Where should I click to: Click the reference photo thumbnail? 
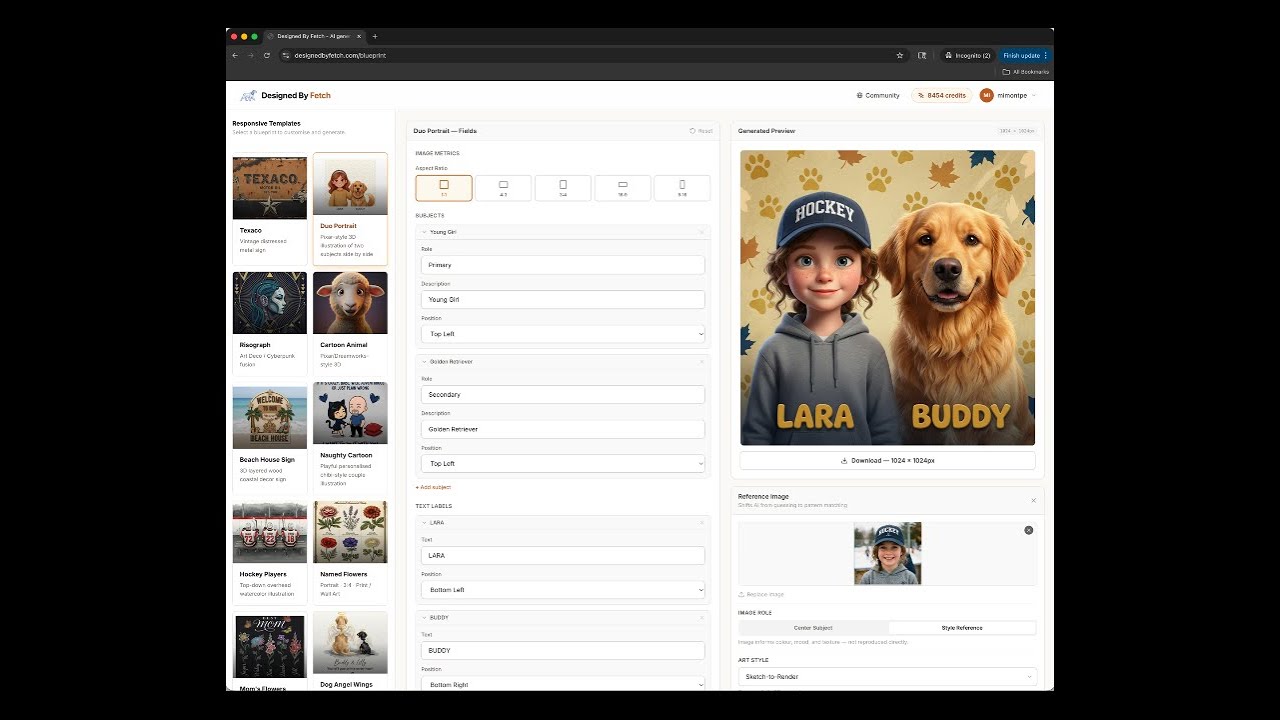tap(887, 553)
